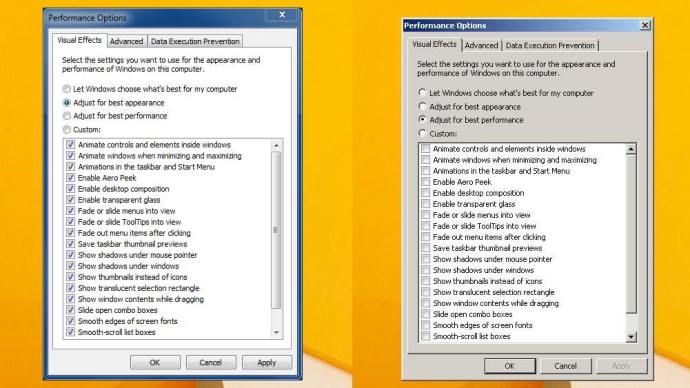690x388 pixels.
Task: Check Slide open combo boxes in right dialog
Action: [426, 314]
